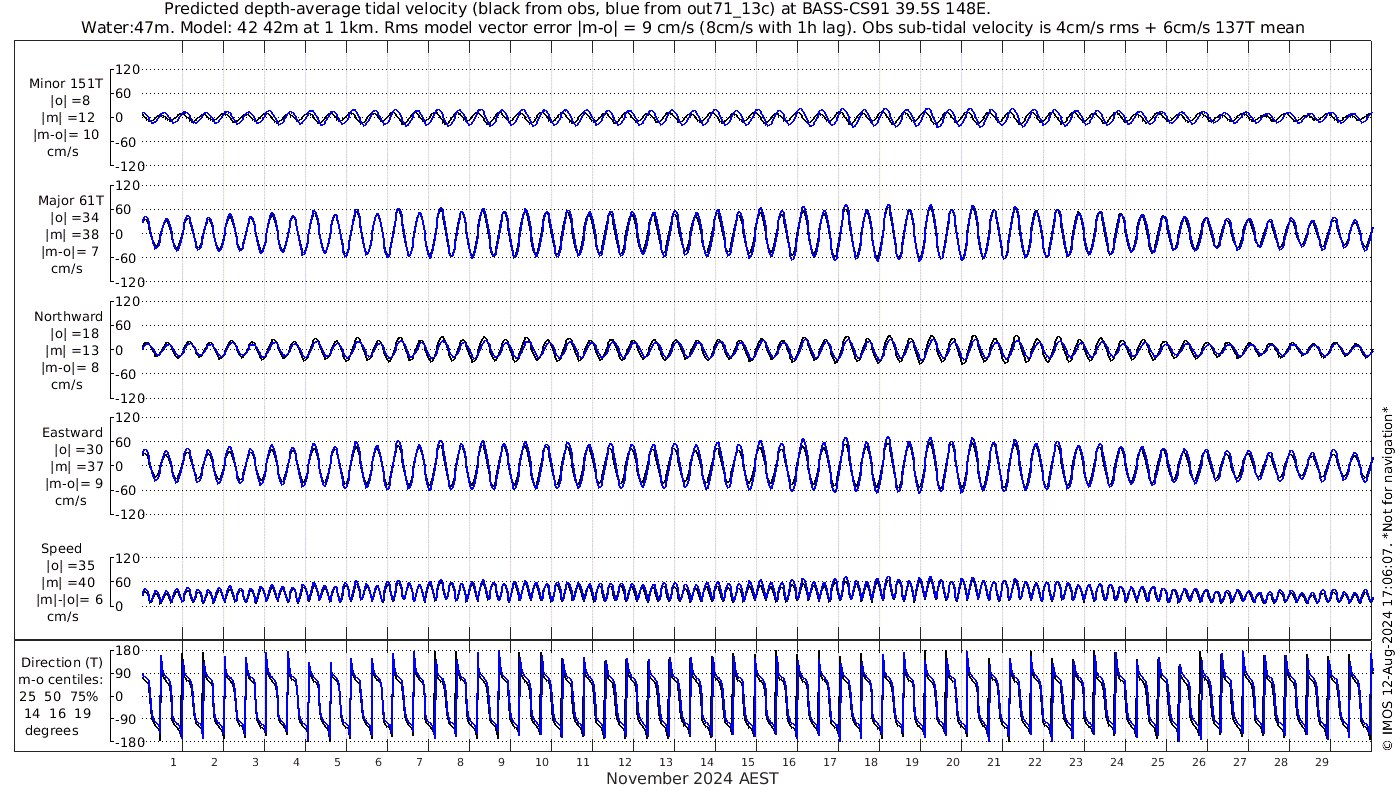Click the '14 16 19' centile values

tap(58, 713)
